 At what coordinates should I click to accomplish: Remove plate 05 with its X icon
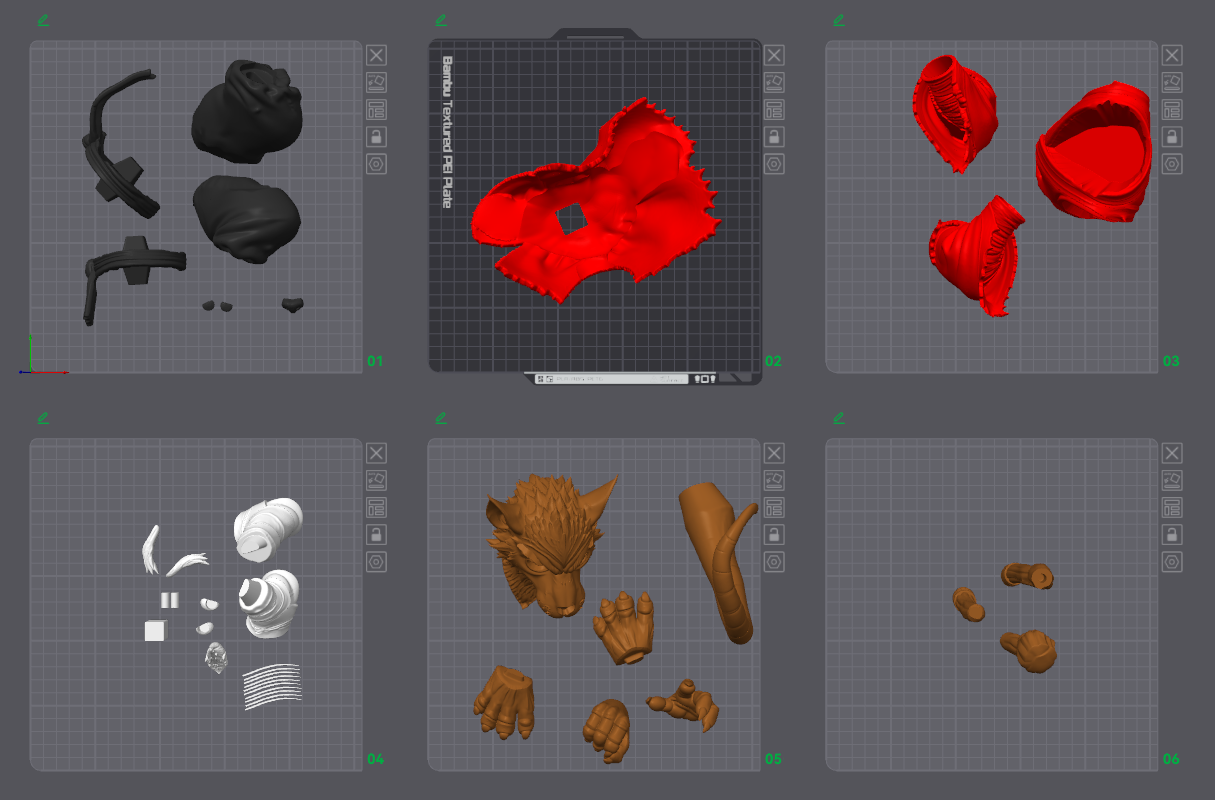[774, 453]
